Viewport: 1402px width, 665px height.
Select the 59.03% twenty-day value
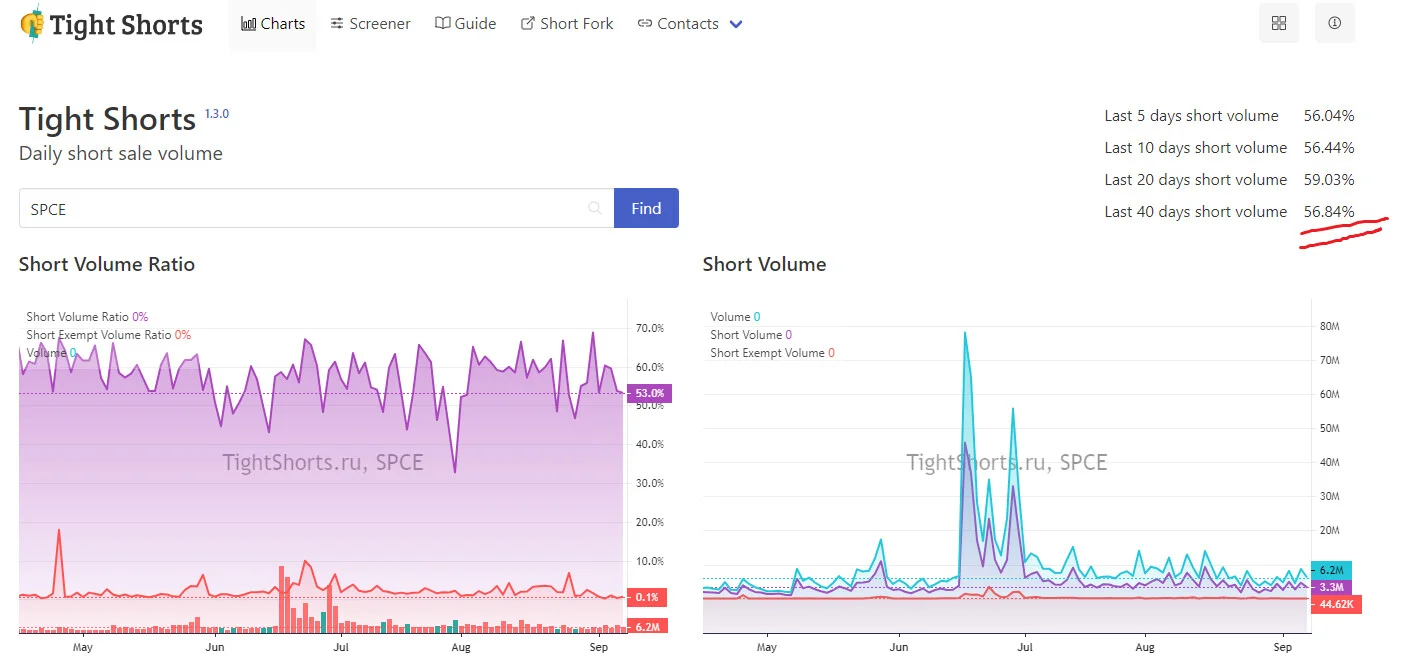tap(1329, 180)
